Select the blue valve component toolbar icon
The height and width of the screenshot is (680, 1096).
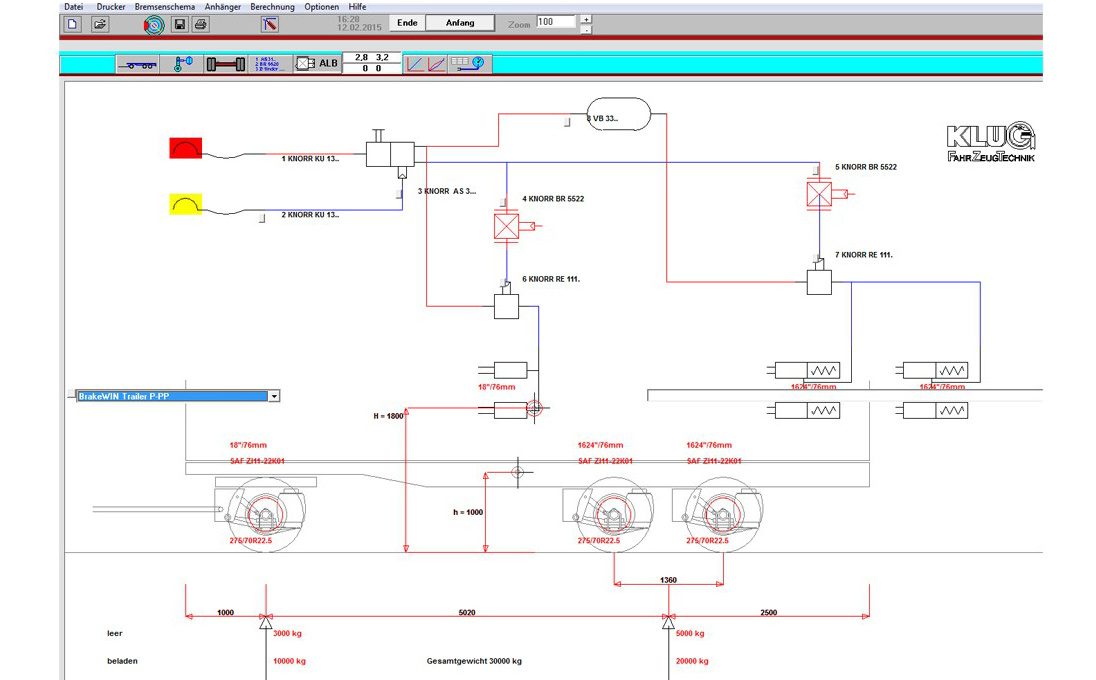click(181, 64)
